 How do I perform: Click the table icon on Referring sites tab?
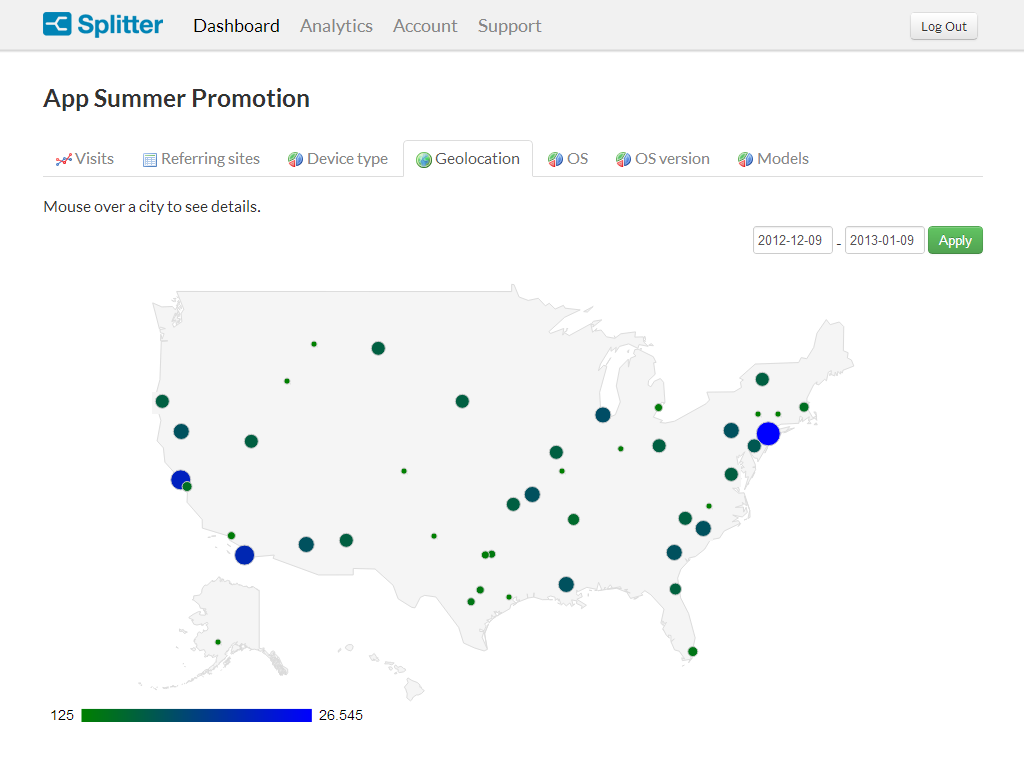coord(149,158)
